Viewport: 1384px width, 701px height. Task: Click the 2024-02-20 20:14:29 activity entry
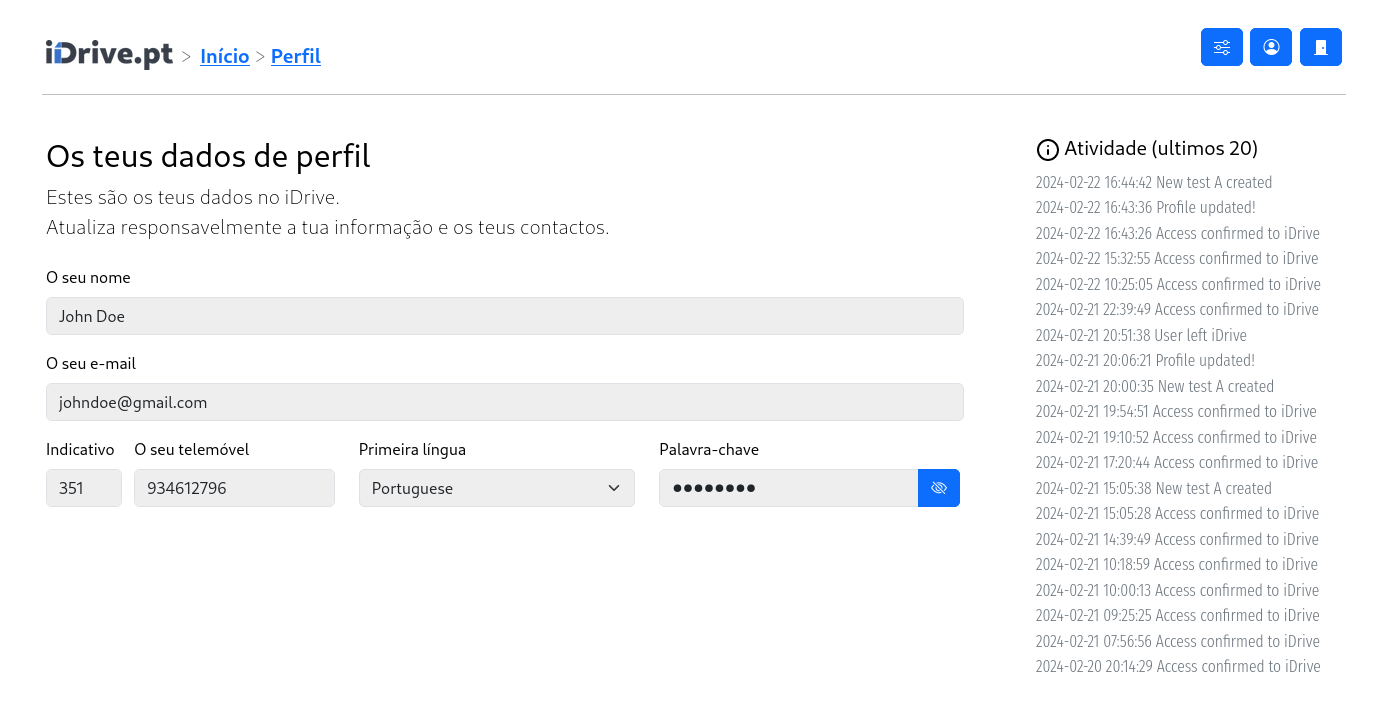[x=1177, y=666]
